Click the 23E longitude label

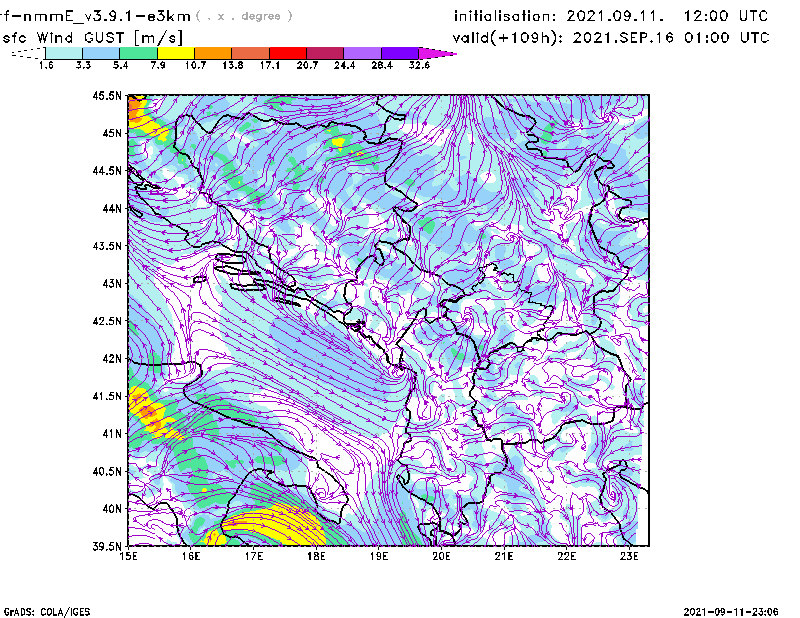coord(630,556)
